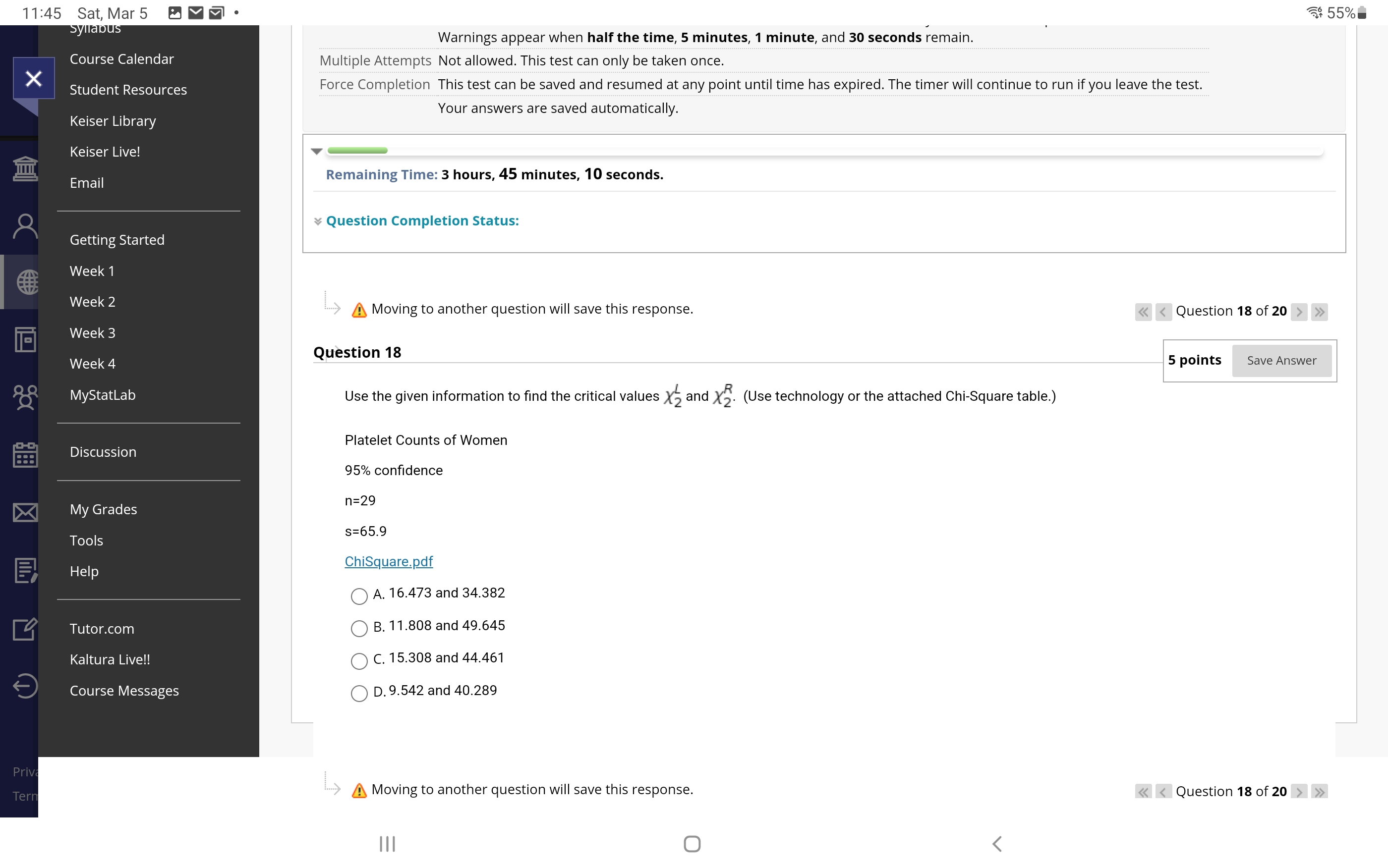The height and width of the screenshot is (868, 1388).
Task: Select the institution icon in the left sidebar
Action: (25, 168)
